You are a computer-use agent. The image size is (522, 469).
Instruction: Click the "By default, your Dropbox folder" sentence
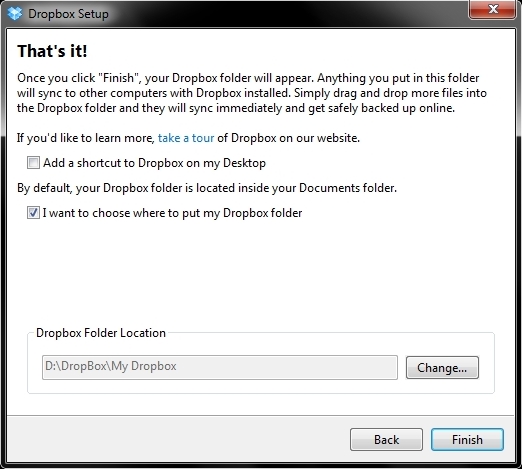207,188
